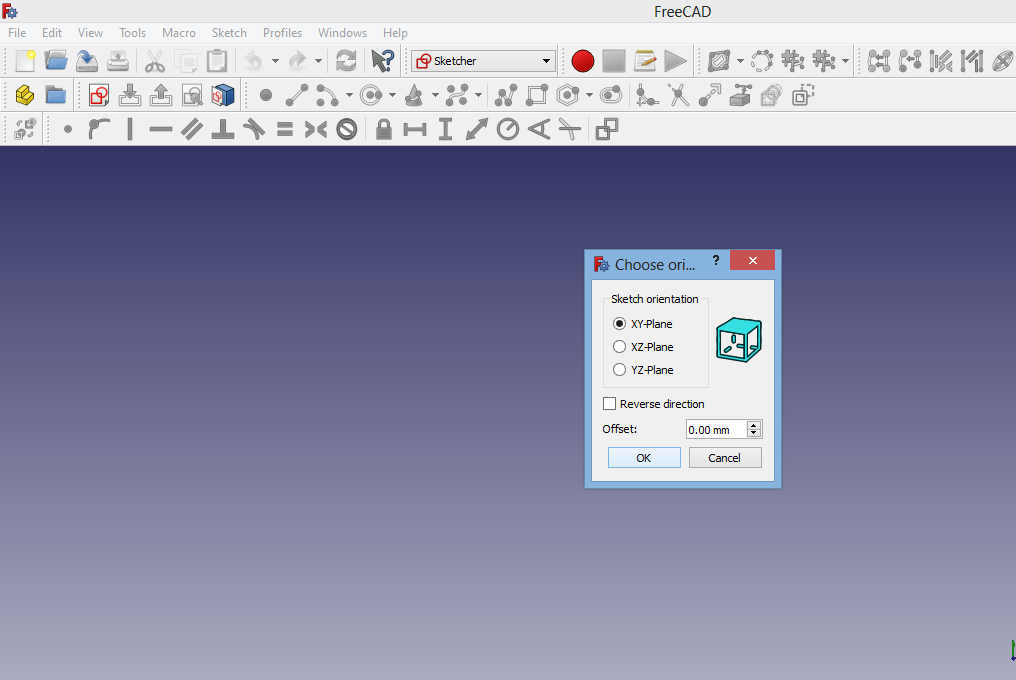
Task: Open the Sketcher workbench dropdown
Action: 483,61
